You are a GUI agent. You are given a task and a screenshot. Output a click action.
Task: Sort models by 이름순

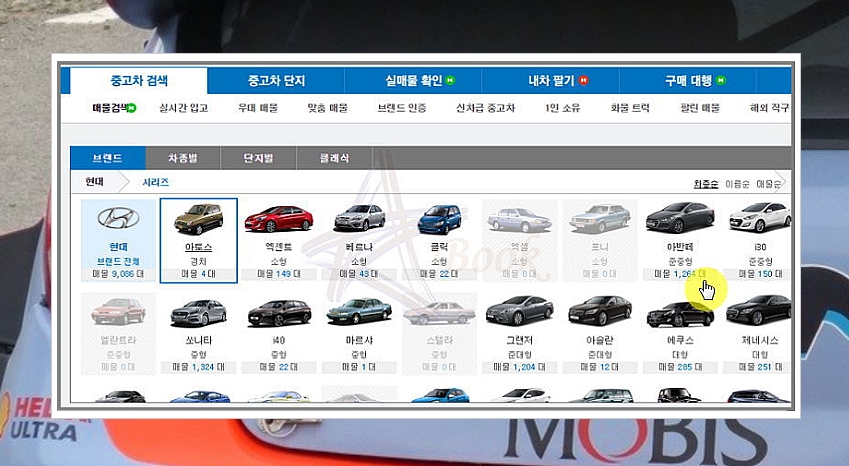point(737,184)
